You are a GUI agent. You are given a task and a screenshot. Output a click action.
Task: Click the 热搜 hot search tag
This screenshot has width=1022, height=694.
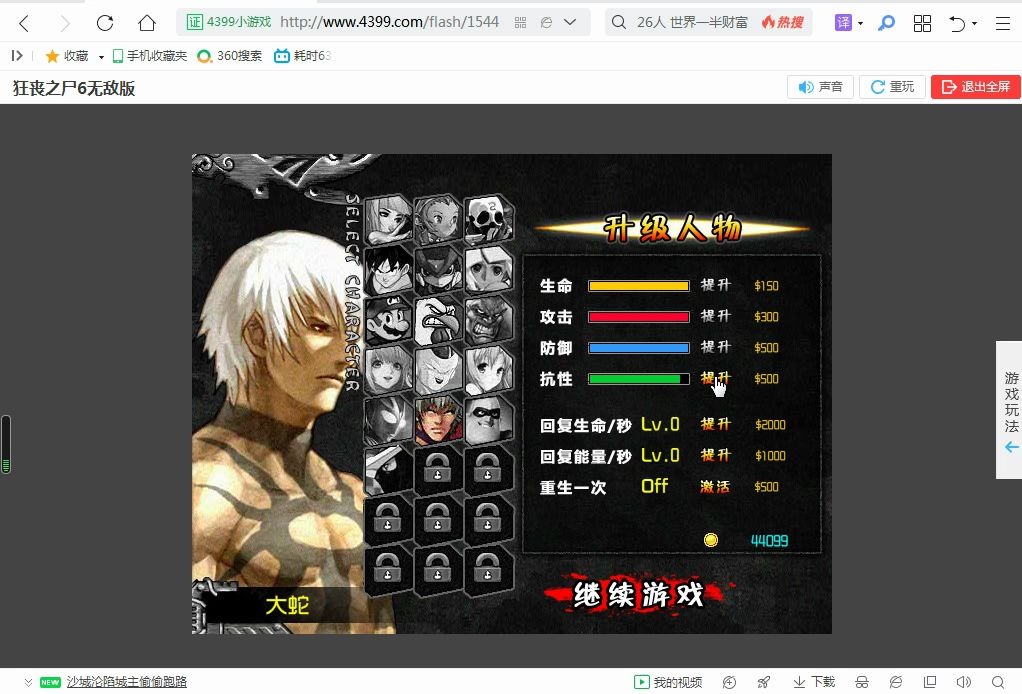click(x=782, y=22)
